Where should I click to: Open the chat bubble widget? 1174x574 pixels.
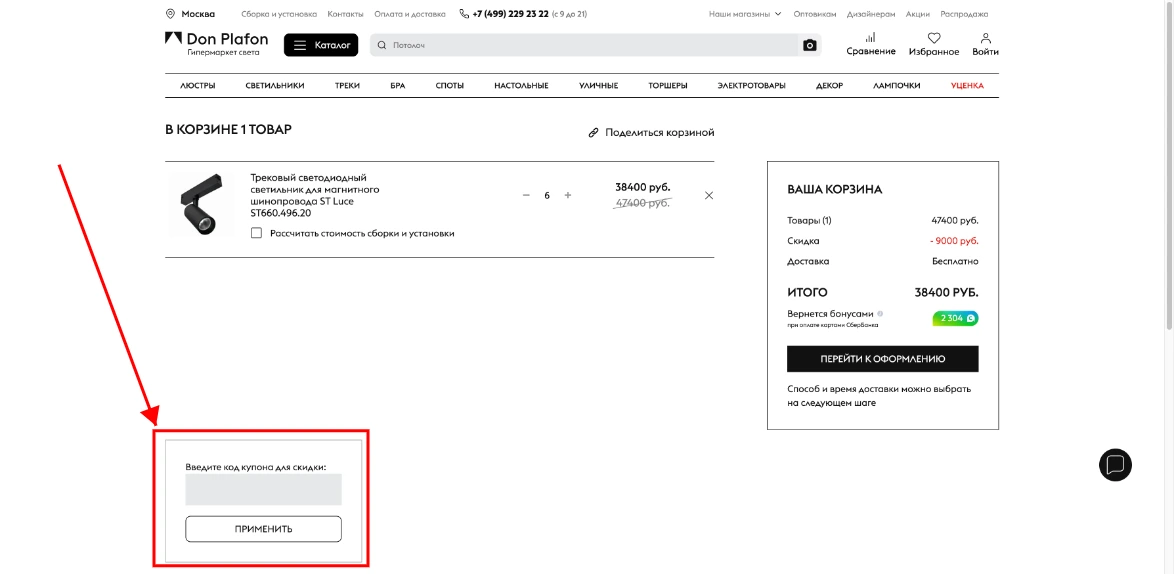pos(1115,465)
